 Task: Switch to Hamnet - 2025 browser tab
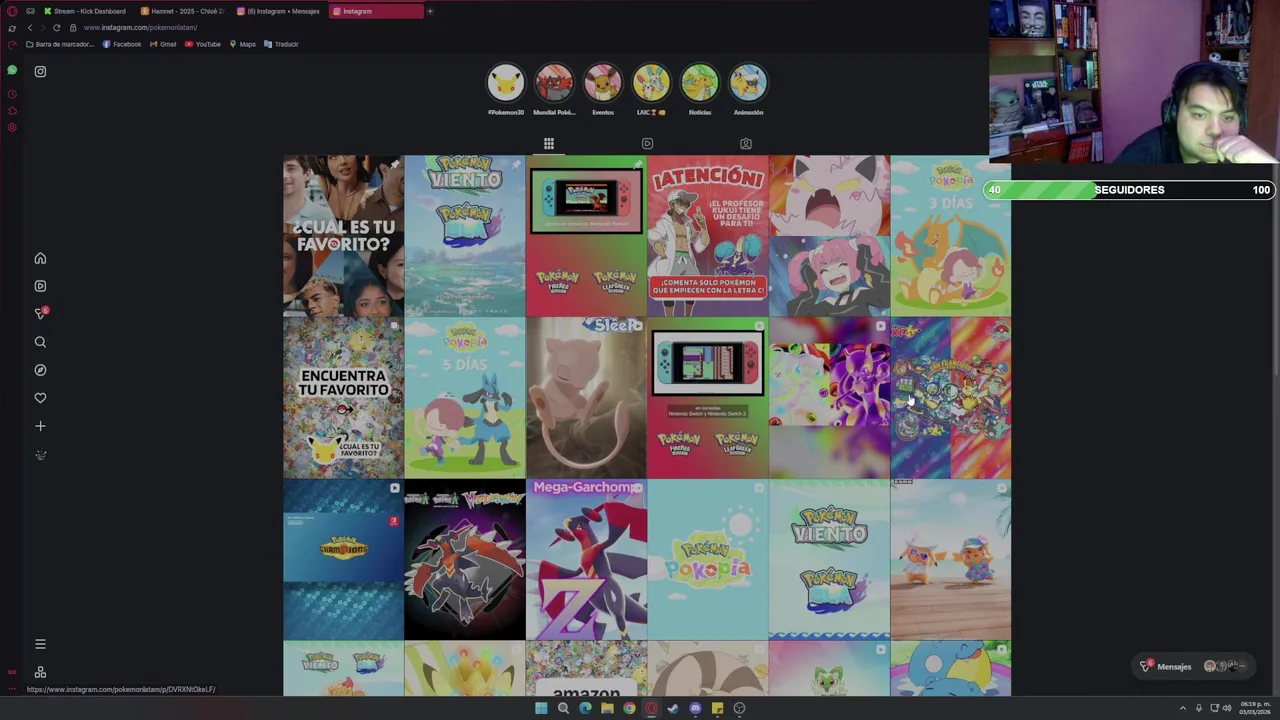pos(183,11)
